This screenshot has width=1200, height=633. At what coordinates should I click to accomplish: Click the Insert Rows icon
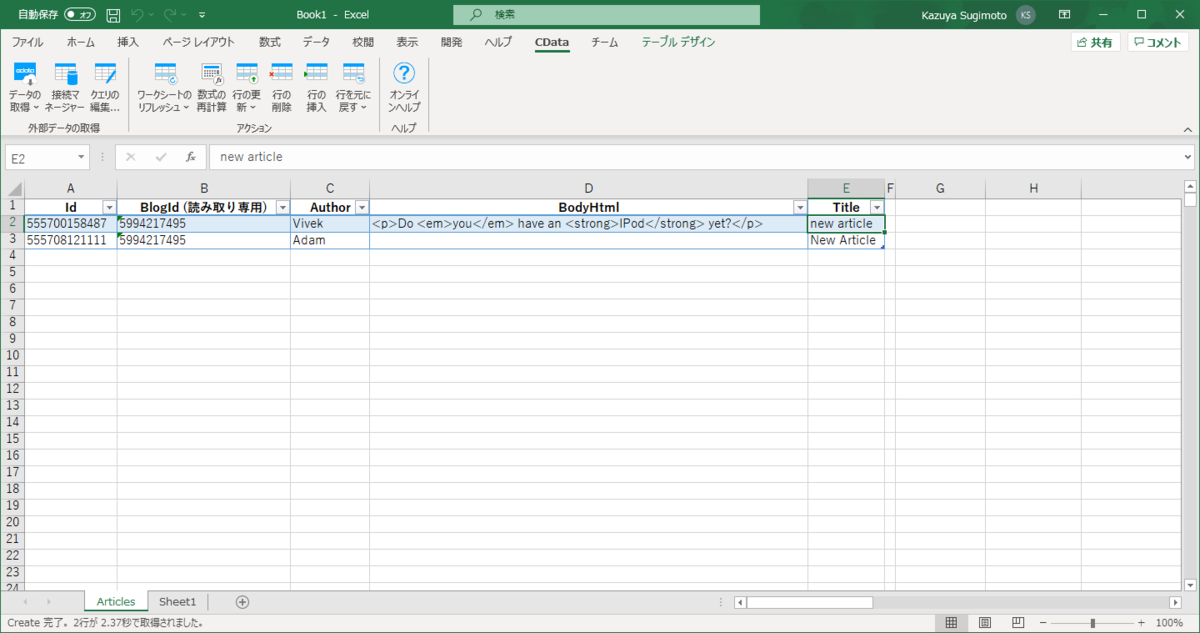(316, 74)
